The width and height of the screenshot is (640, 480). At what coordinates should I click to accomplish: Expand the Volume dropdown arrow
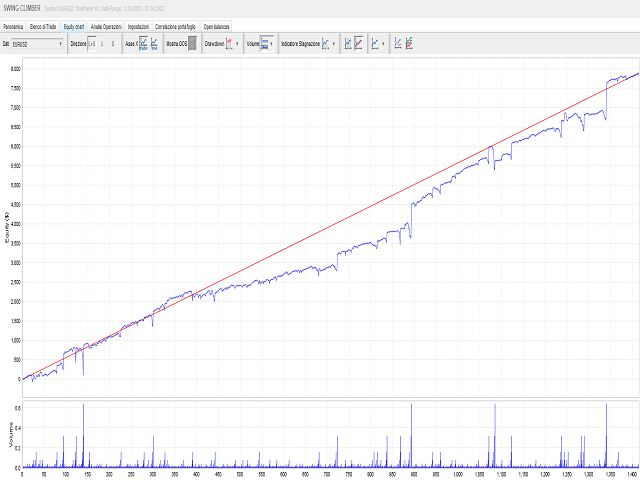click(271, 44)
